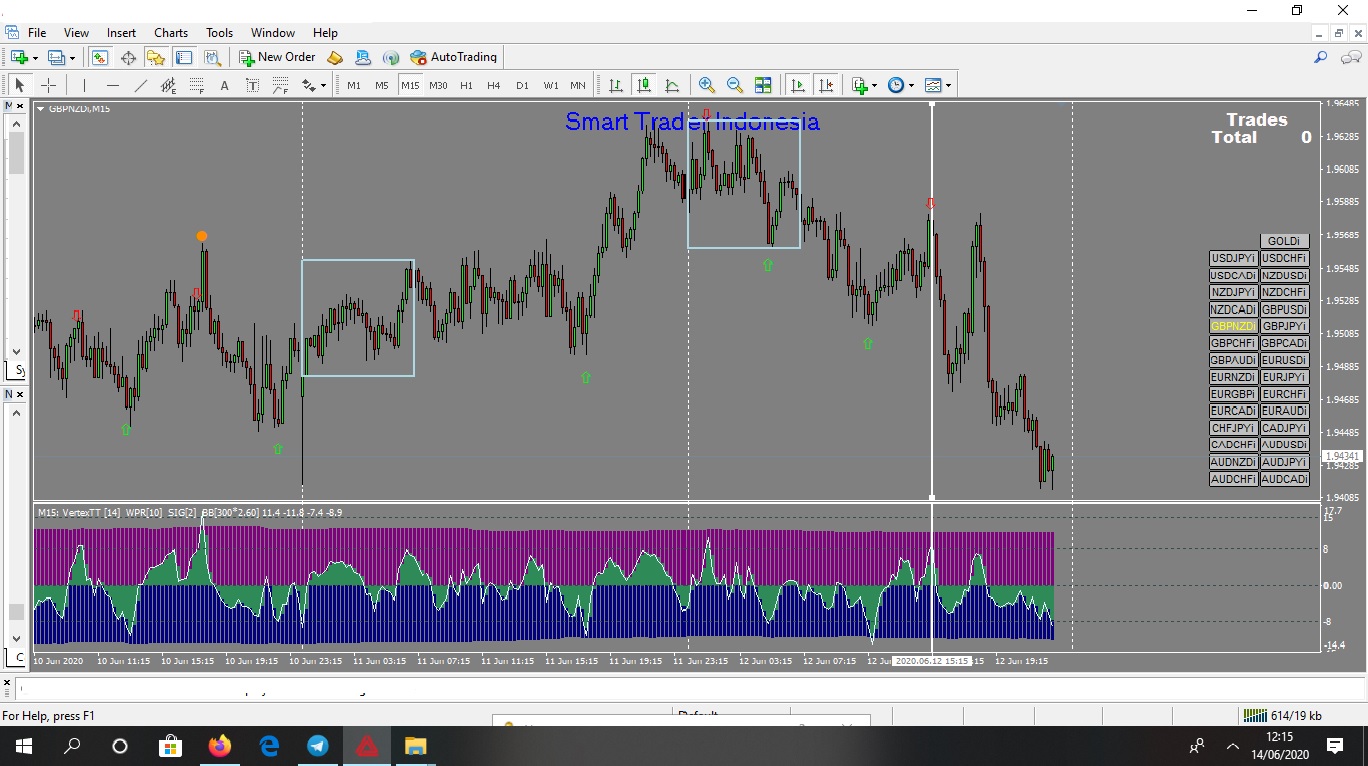Show hidden system tray icons
The height and width of the screenshot is (766, 1368).
coord(1233,746)
